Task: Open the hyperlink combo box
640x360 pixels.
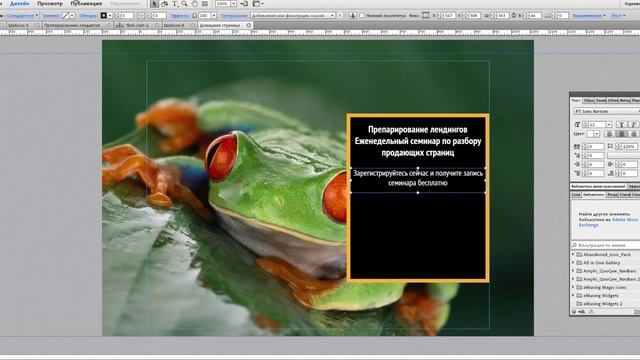Action: click(293, 16)
